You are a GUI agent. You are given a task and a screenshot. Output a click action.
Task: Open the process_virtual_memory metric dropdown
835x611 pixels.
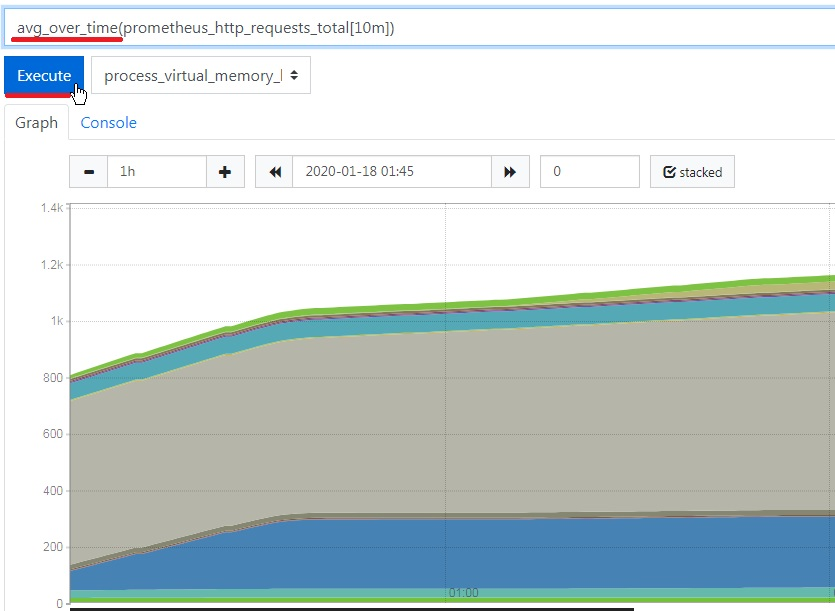point(201,76)
